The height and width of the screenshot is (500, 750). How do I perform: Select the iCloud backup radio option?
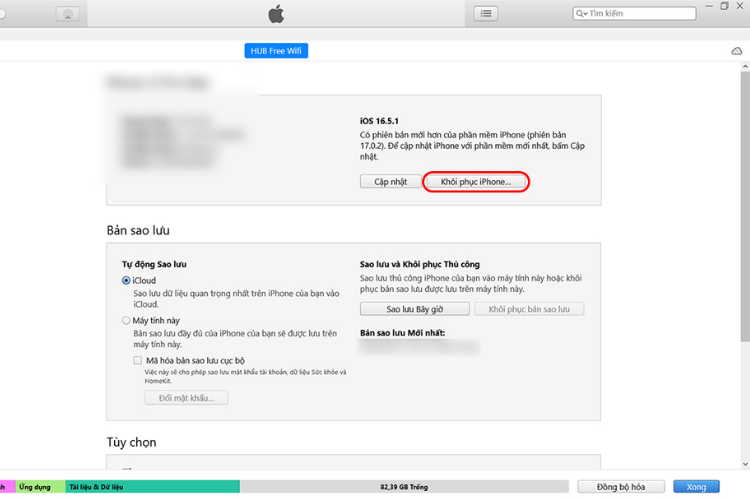click(x=126, y=280)
